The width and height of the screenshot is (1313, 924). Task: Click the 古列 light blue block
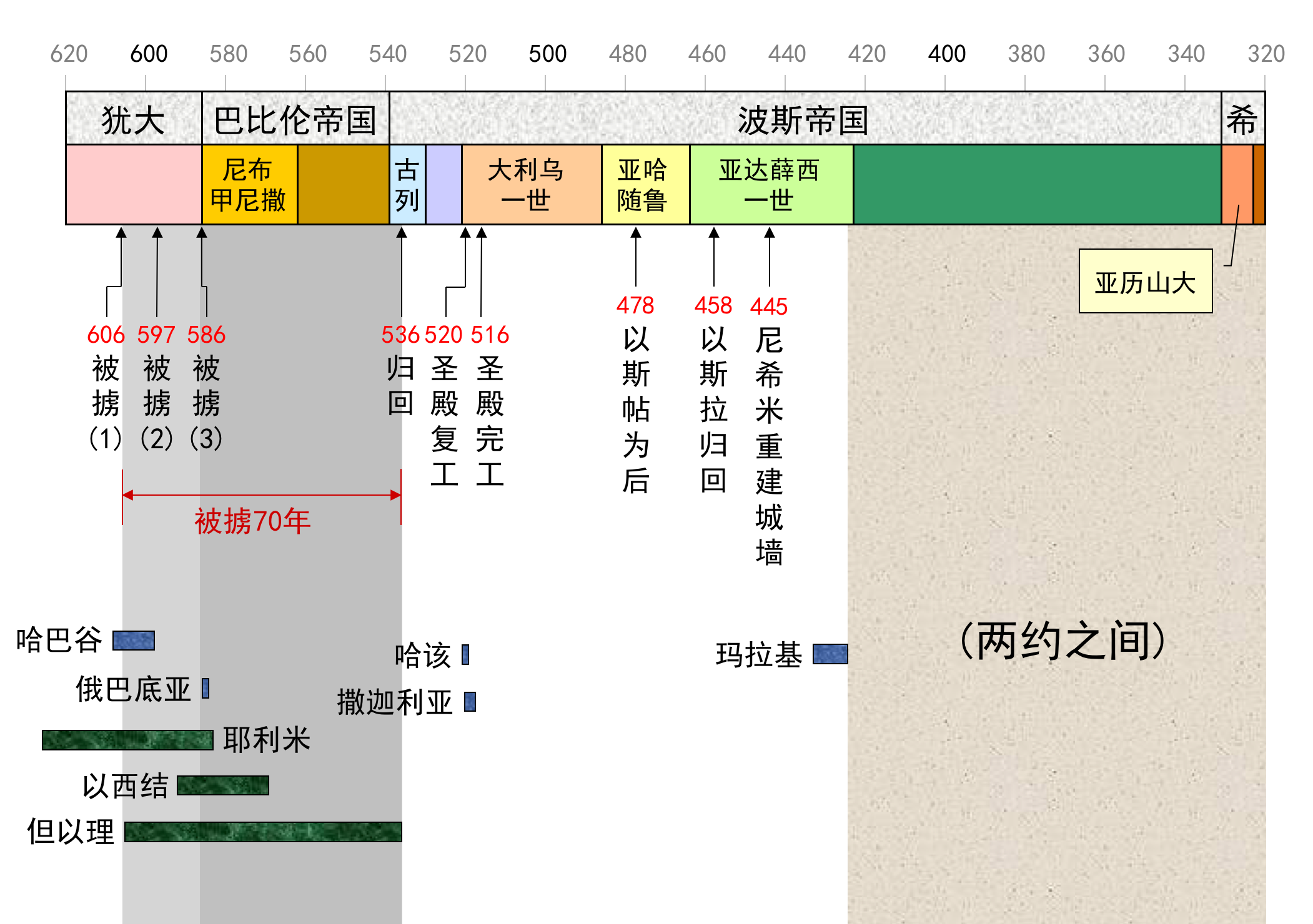tap(407, 185)
